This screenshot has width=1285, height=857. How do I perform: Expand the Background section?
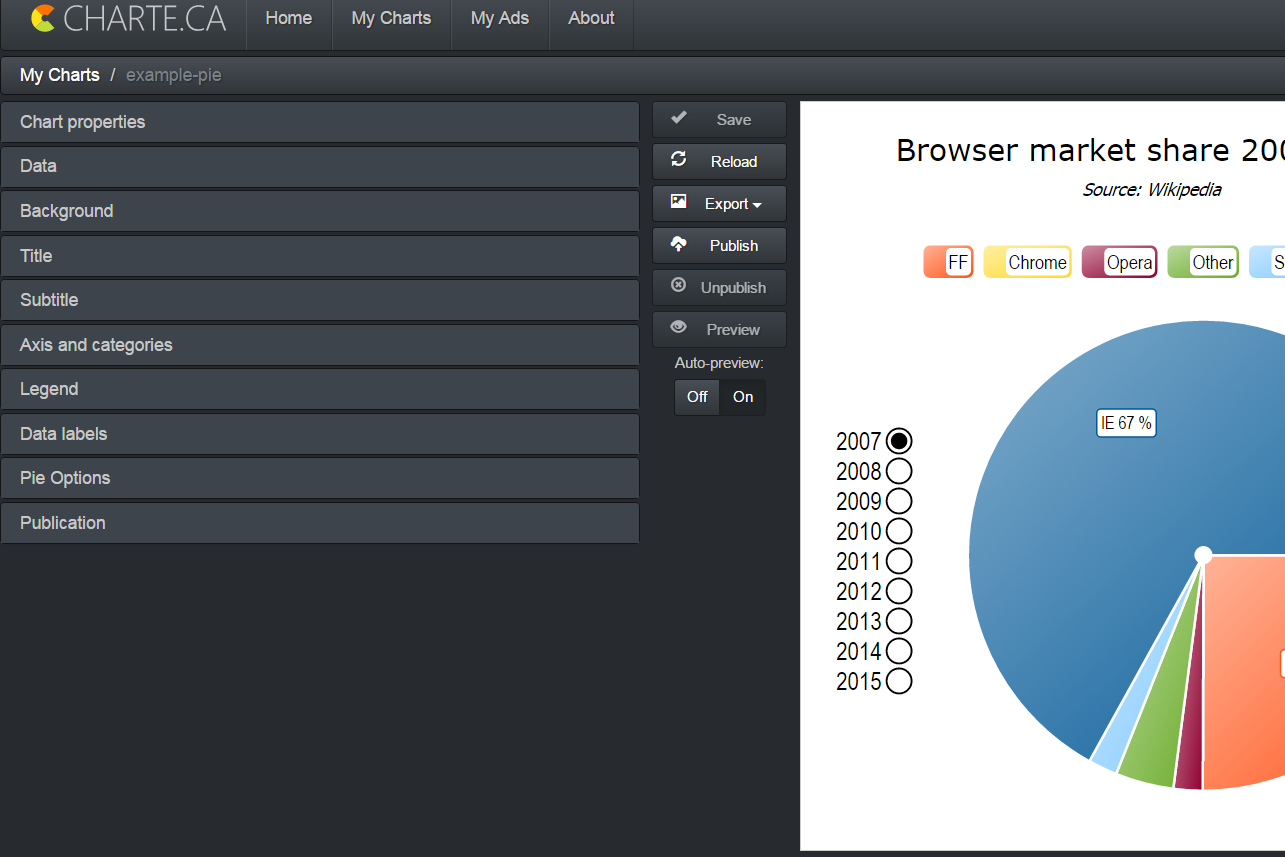coord(320,211)
